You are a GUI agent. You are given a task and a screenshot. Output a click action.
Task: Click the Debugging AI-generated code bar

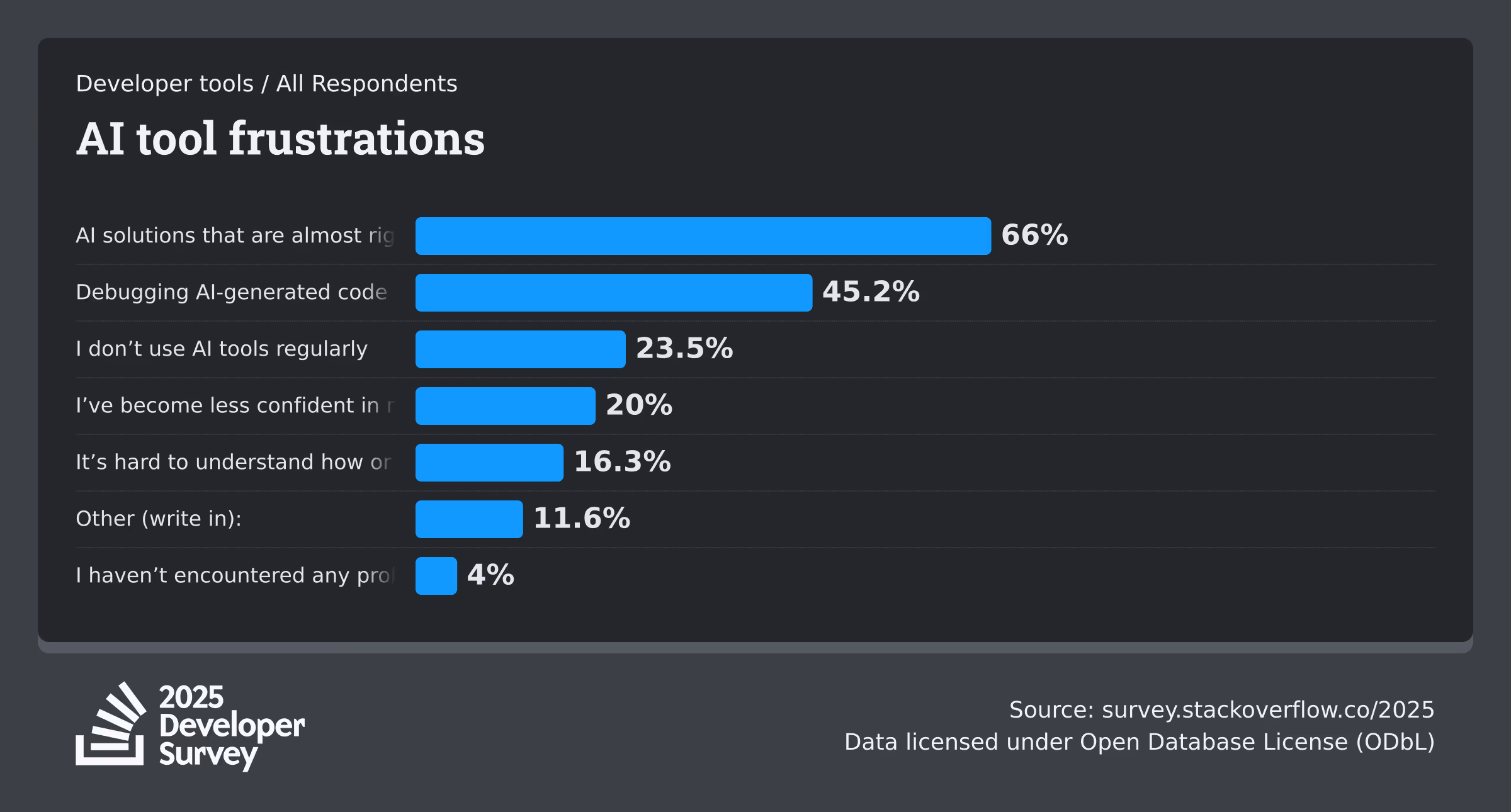tap(614, 293)
